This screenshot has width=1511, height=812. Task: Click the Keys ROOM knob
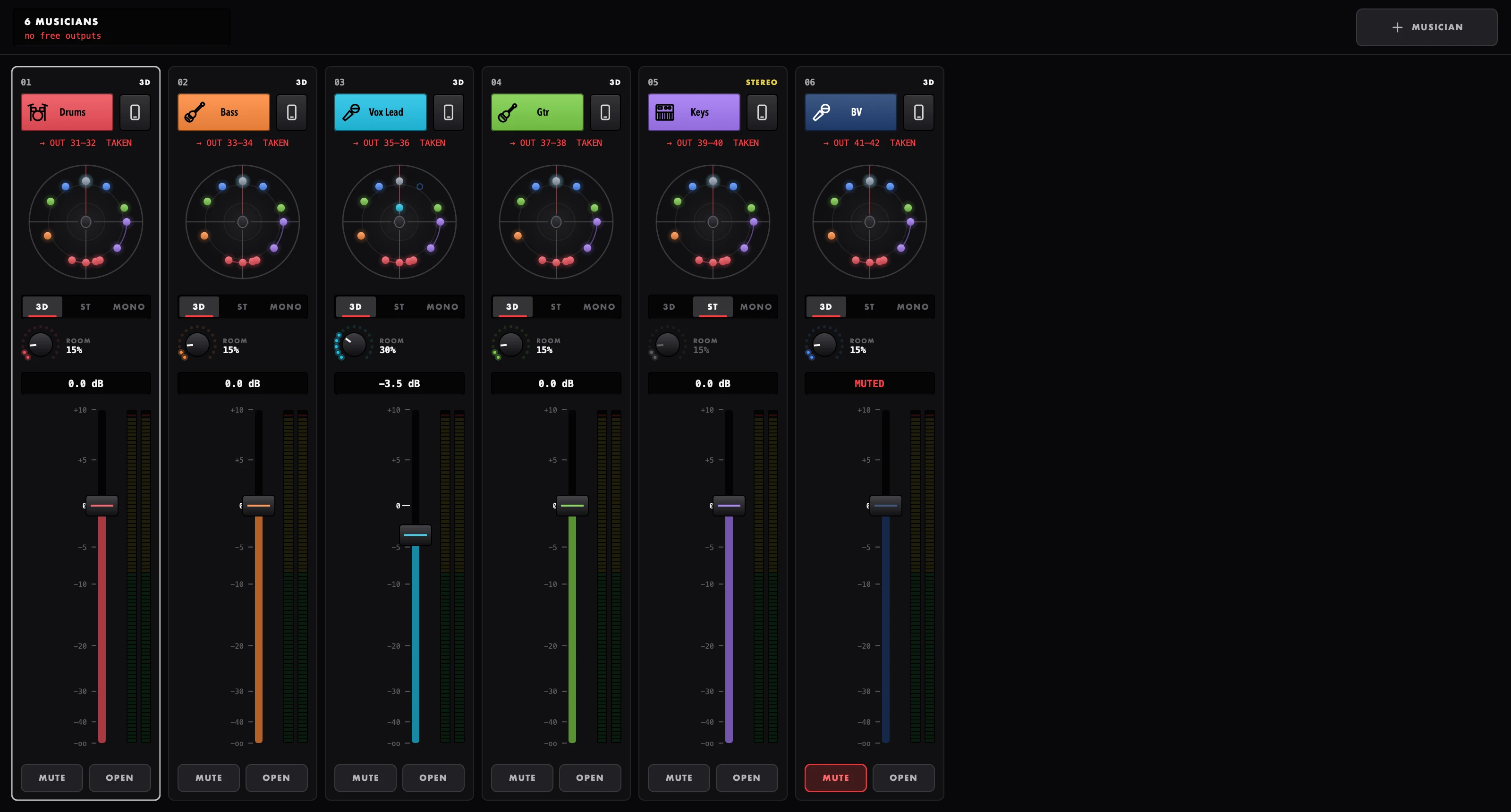(x=668, y=345)
